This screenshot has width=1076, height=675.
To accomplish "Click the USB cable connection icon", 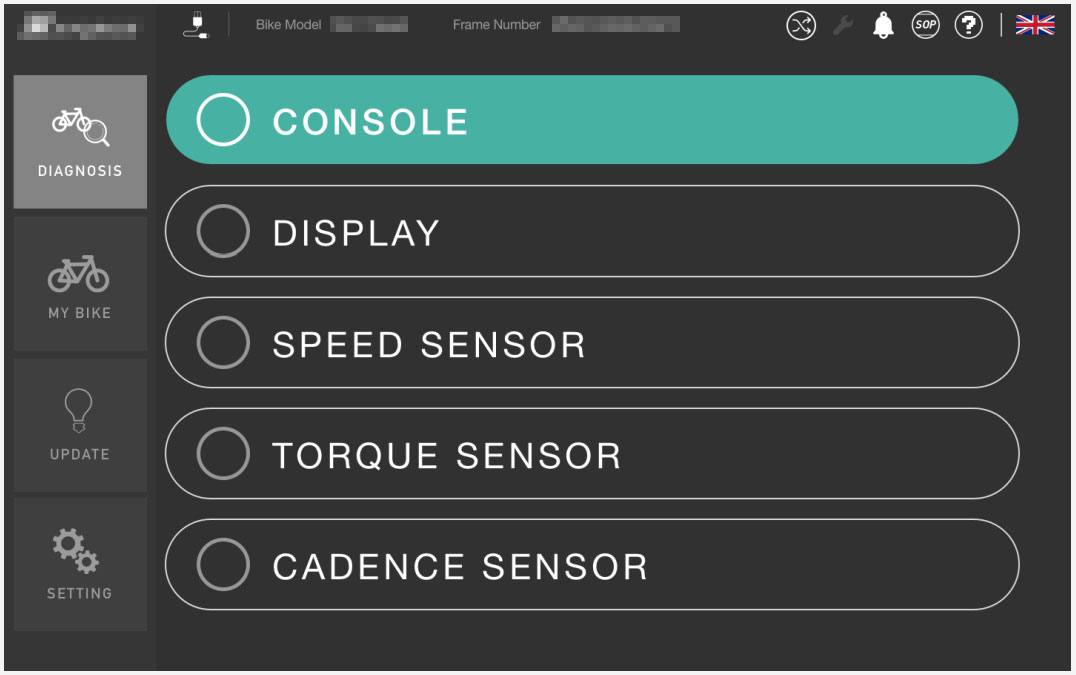I will [x=195, y=25].
